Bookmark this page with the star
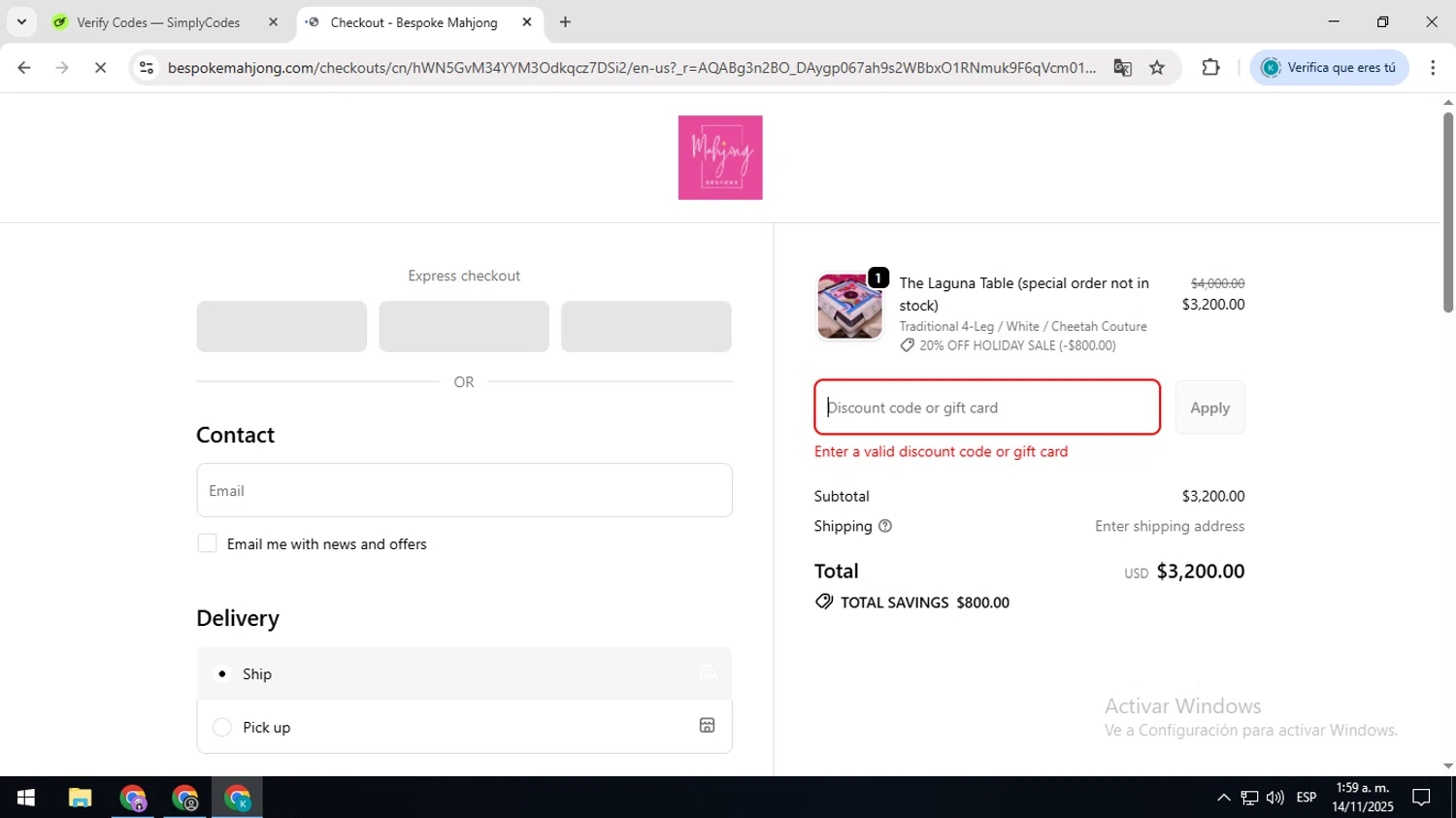Viewport: 1456px width, 818px height. [1157, 68]
